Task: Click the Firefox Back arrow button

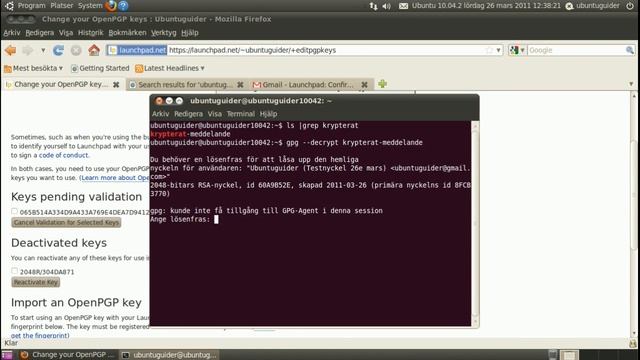Action: point(11,50)
